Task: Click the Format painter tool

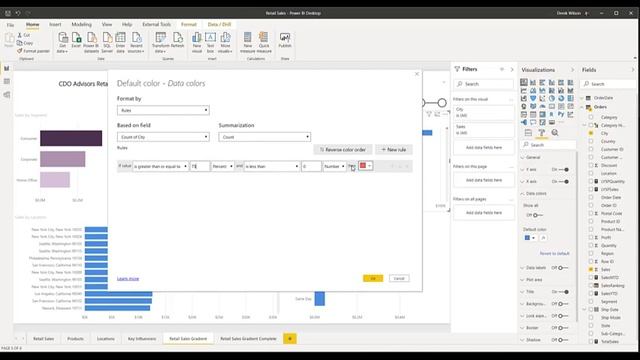Action: coord(33,51)
